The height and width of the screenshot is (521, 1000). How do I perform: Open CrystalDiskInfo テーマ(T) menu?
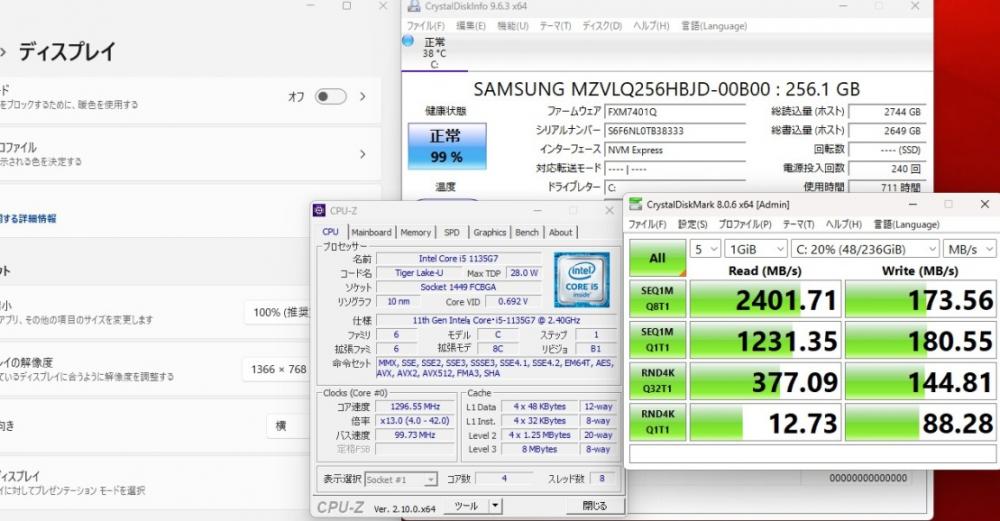pos(555,26)
